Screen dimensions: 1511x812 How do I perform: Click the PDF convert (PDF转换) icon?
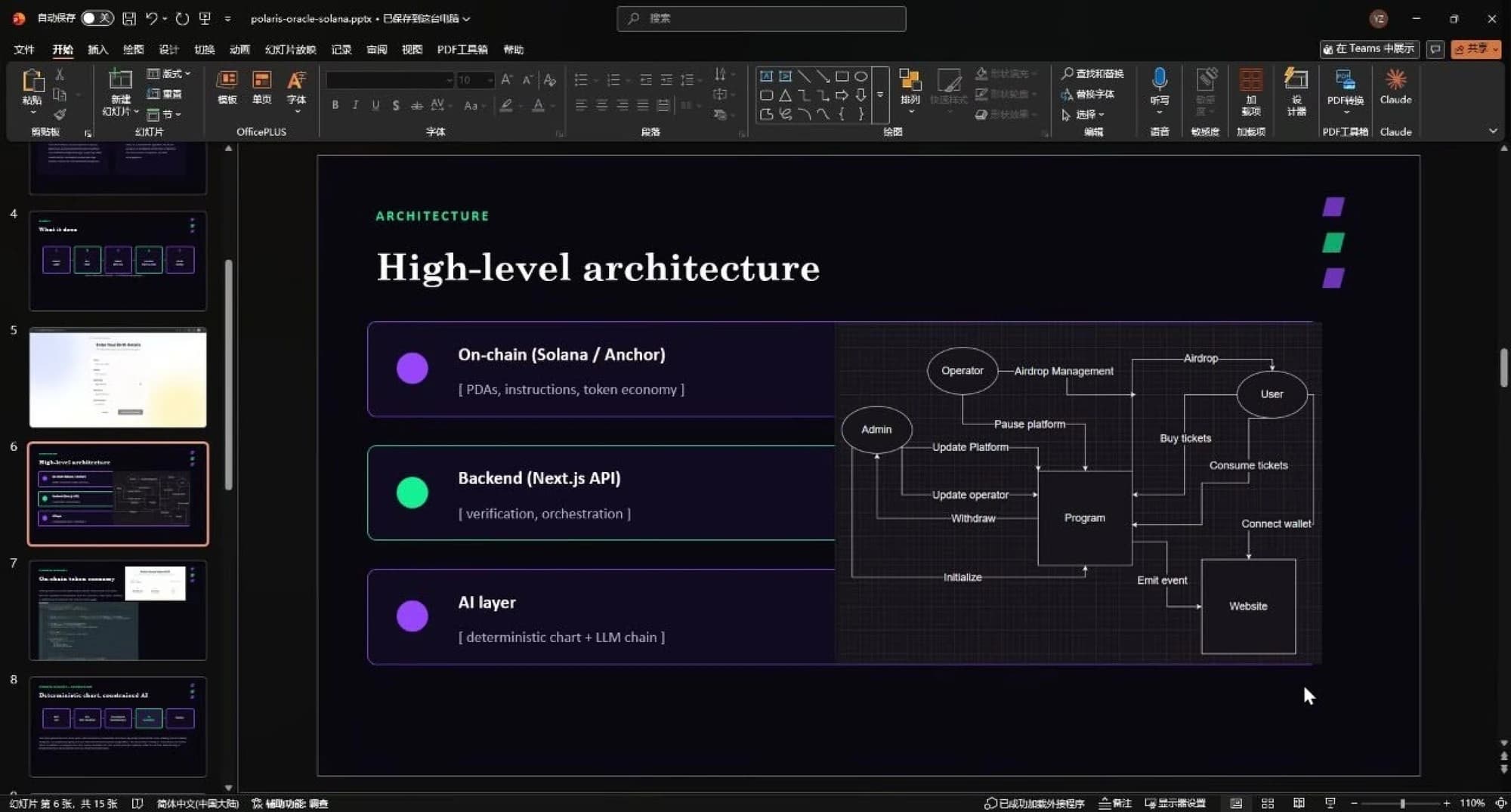1345,80
